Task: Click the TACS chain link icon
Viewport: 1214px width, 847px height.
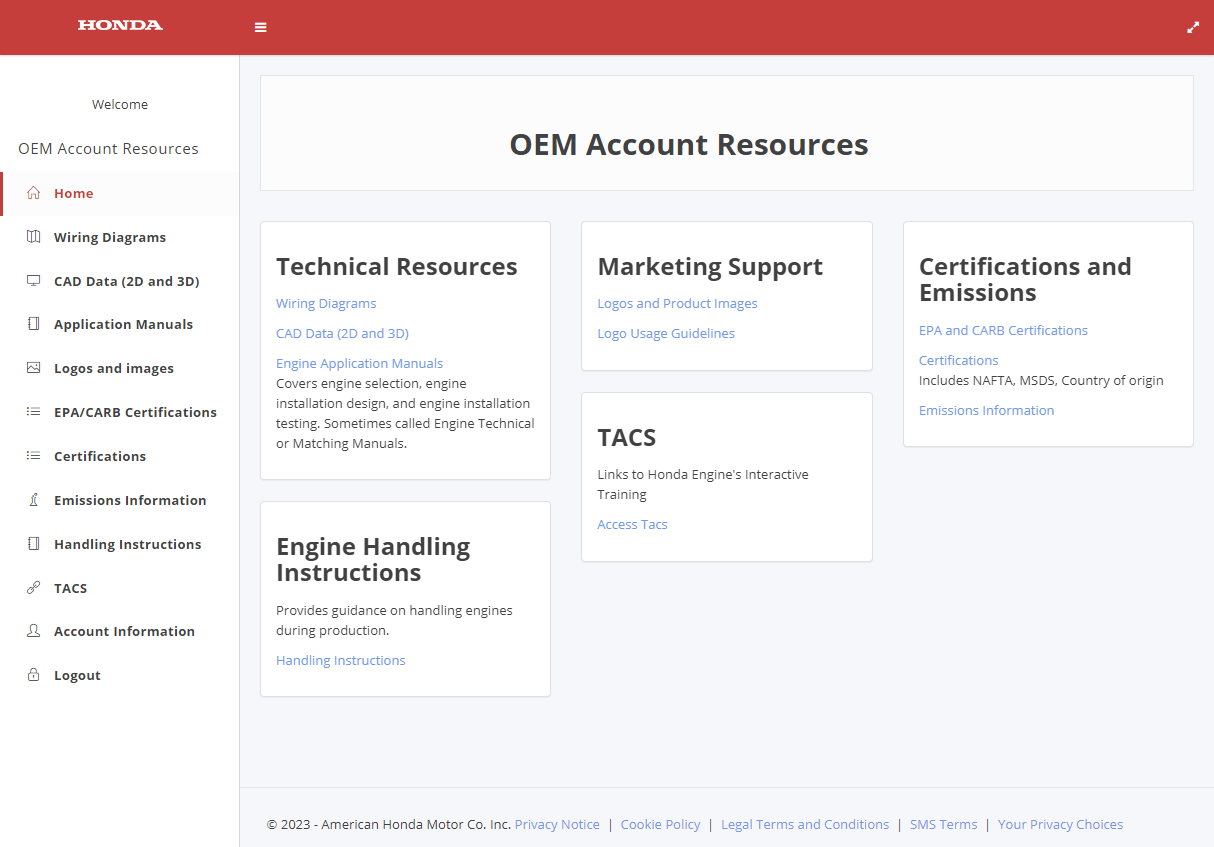Action: point(34,588)
